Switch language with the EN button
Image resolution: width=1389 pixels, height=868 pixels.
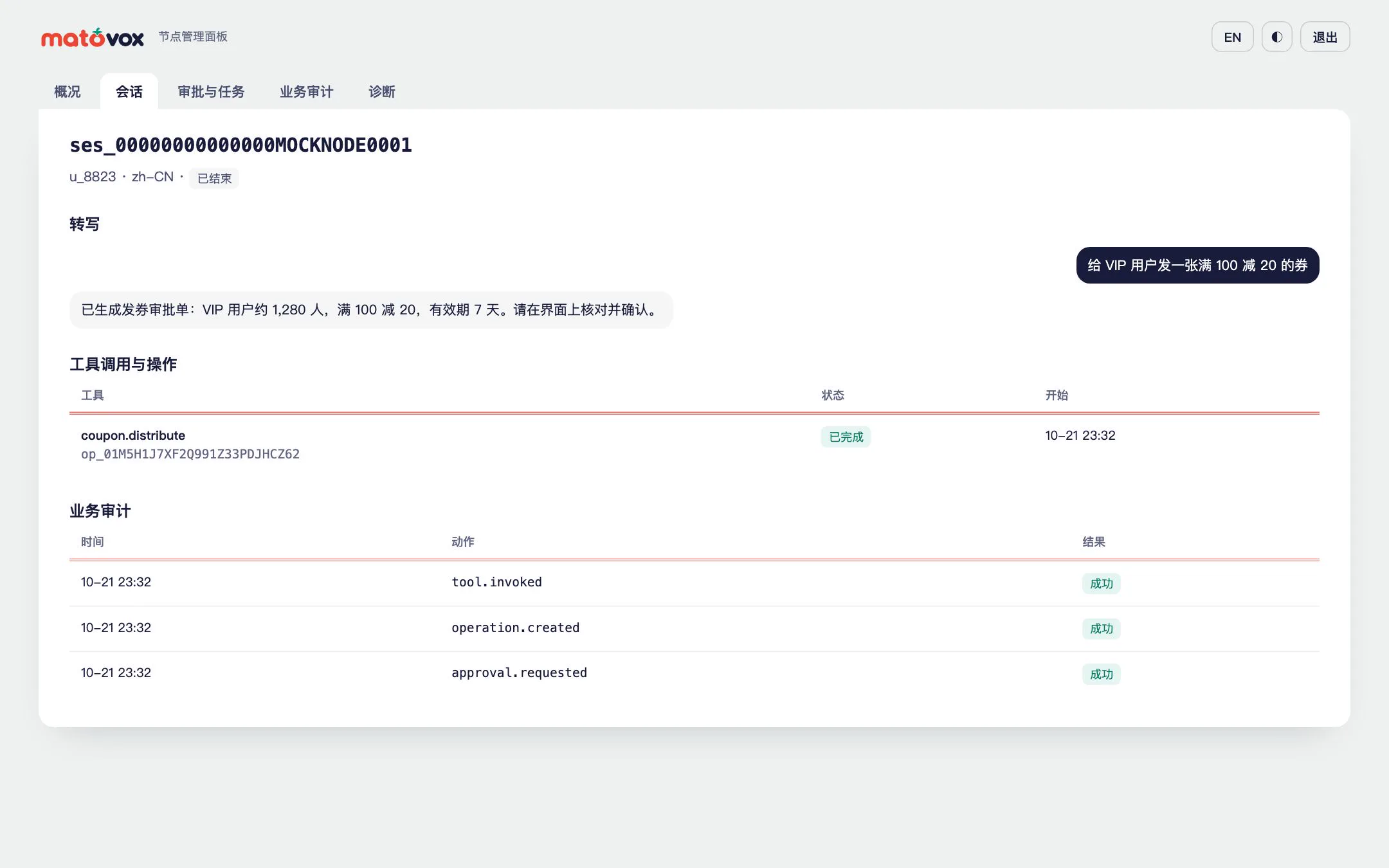click(1232, 37)
